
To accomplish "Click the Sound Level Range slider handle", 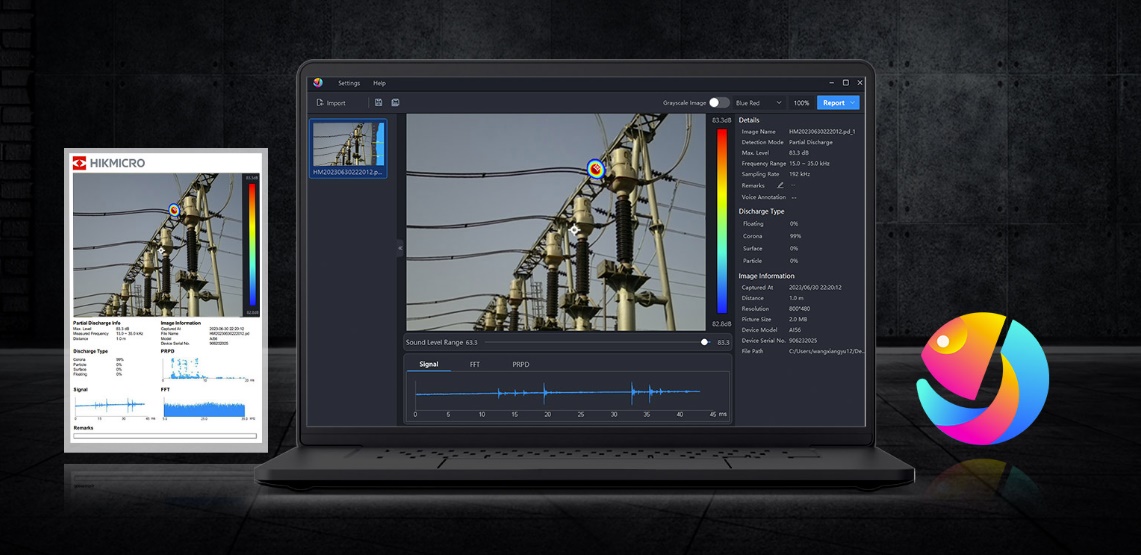I will [705, 342].
